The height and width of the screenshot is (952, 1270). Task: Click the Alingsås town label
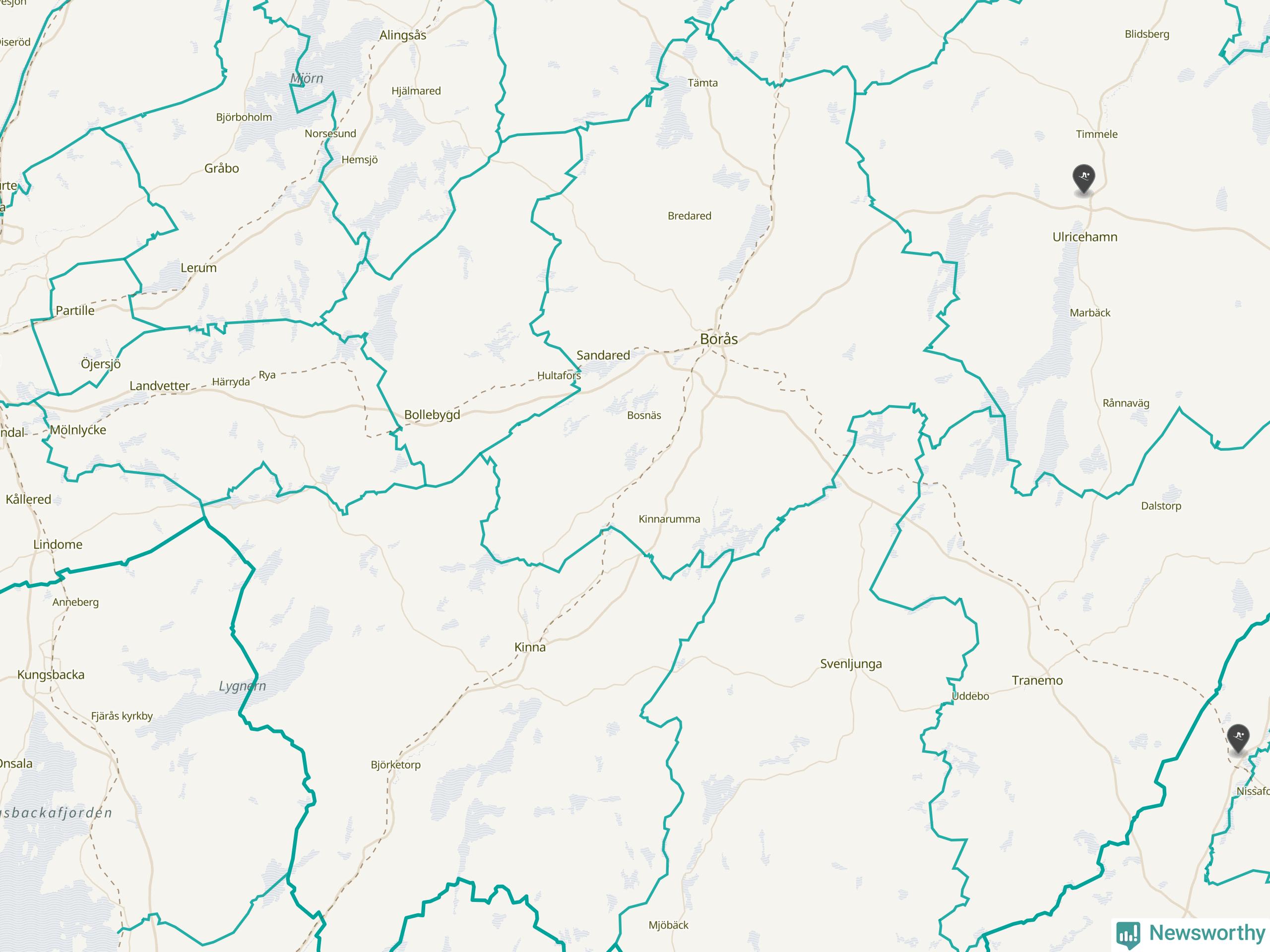point(402,35)
